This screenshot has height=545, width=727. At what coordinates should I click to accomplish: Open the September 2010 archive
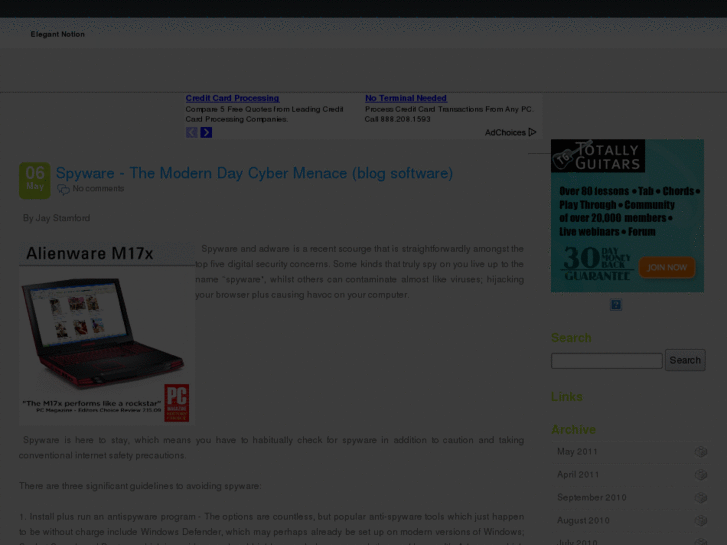[592, 498]
